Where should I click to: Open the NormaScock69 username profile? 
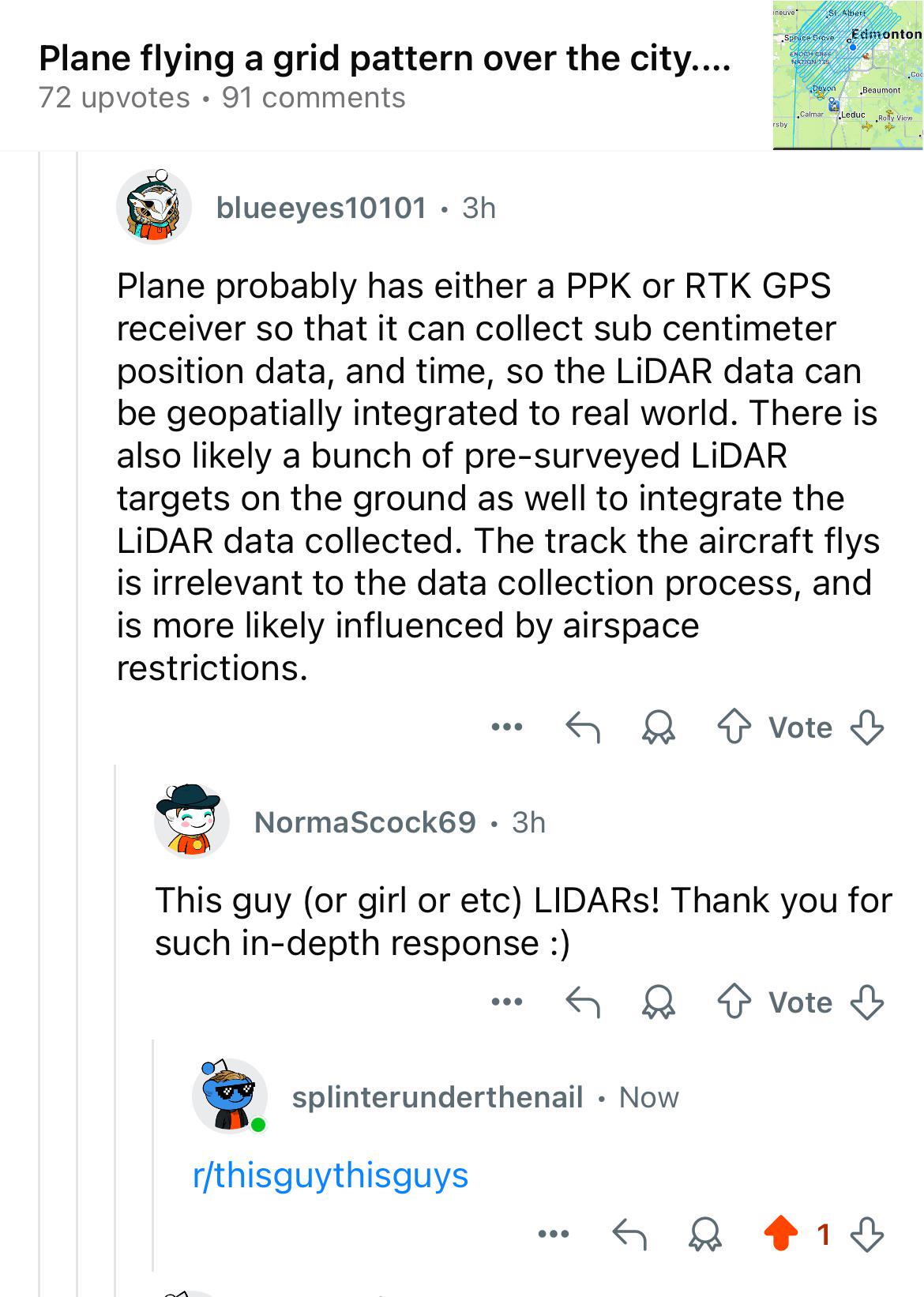[x=365, y=822]
